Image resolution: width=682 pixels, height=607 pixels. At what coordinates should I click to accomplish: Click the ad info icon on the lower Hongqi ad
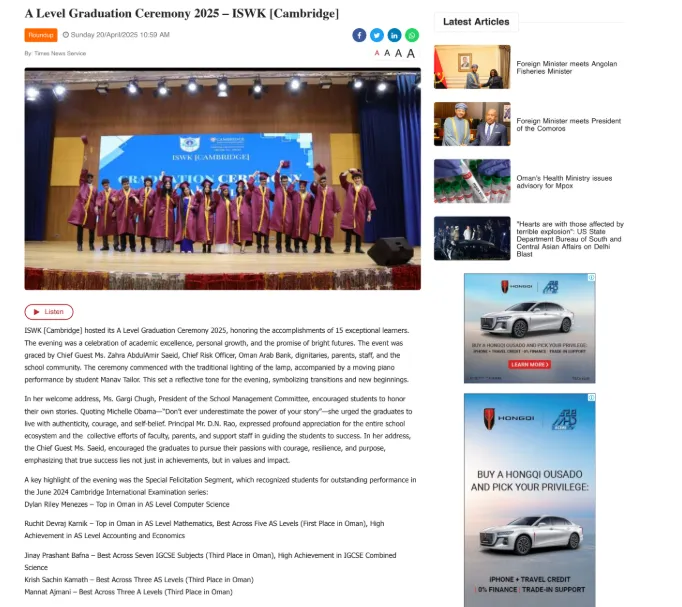(x=592, y=398)
